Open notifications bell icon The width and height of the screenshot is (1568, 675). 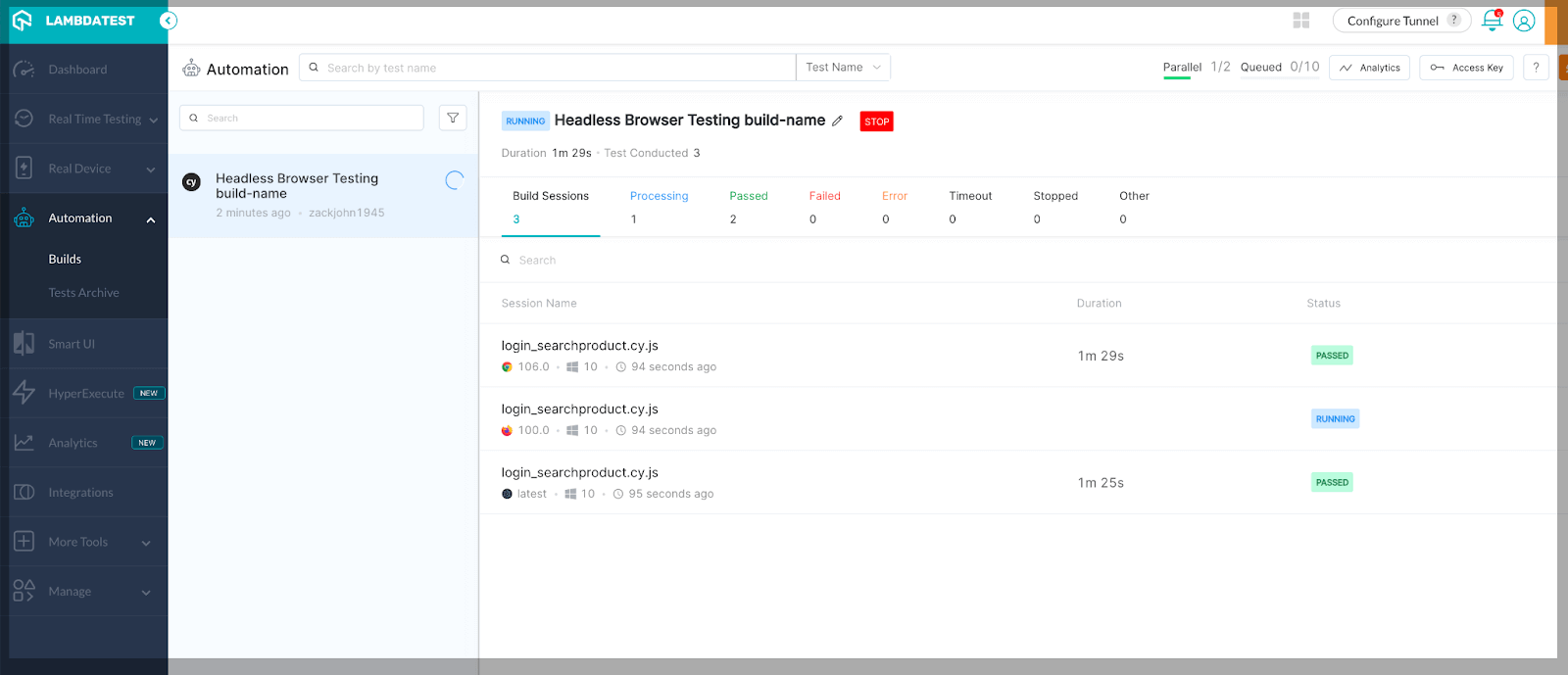point(1492,20)
